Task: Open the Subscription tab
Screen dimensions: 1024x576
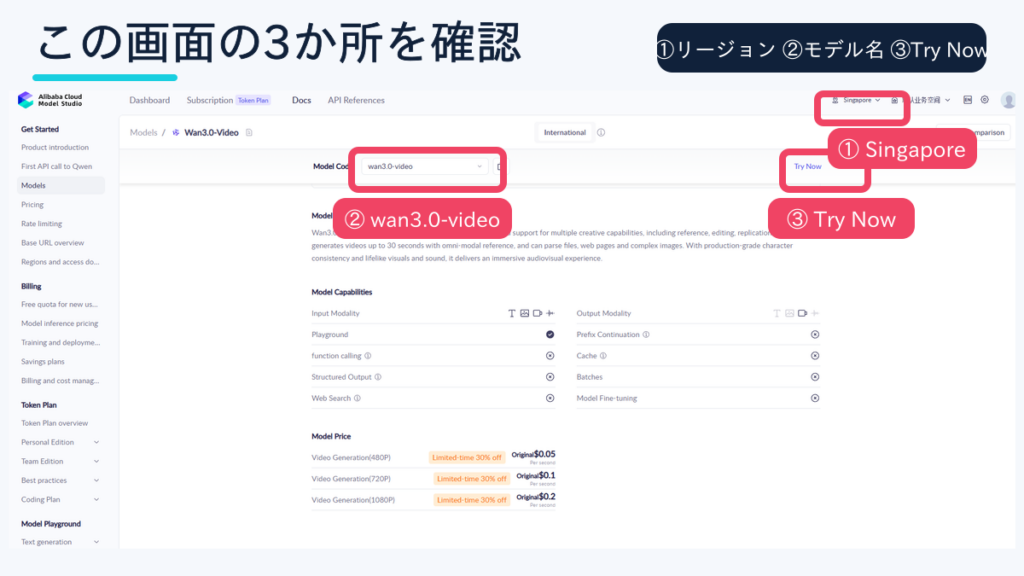Action: point(210,100)
